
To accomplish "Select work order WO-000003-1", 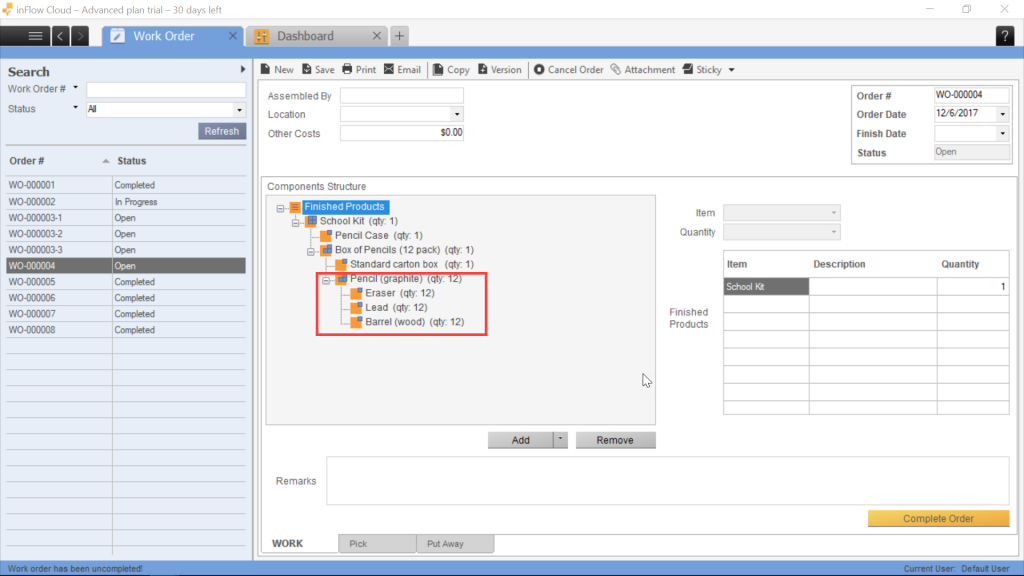I will click(126, 218).
